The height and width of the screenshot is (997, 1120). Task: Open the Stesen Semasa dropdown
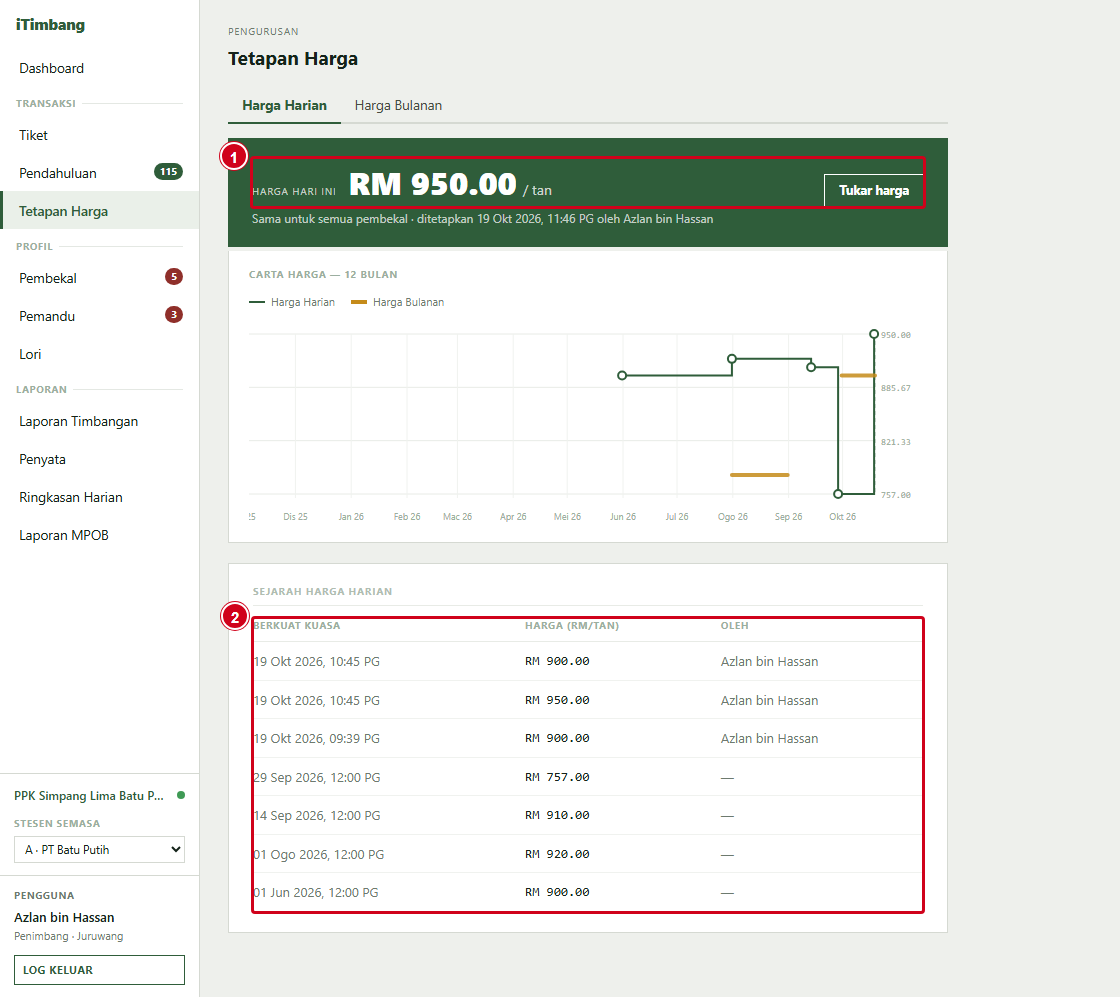pos(99,850)
